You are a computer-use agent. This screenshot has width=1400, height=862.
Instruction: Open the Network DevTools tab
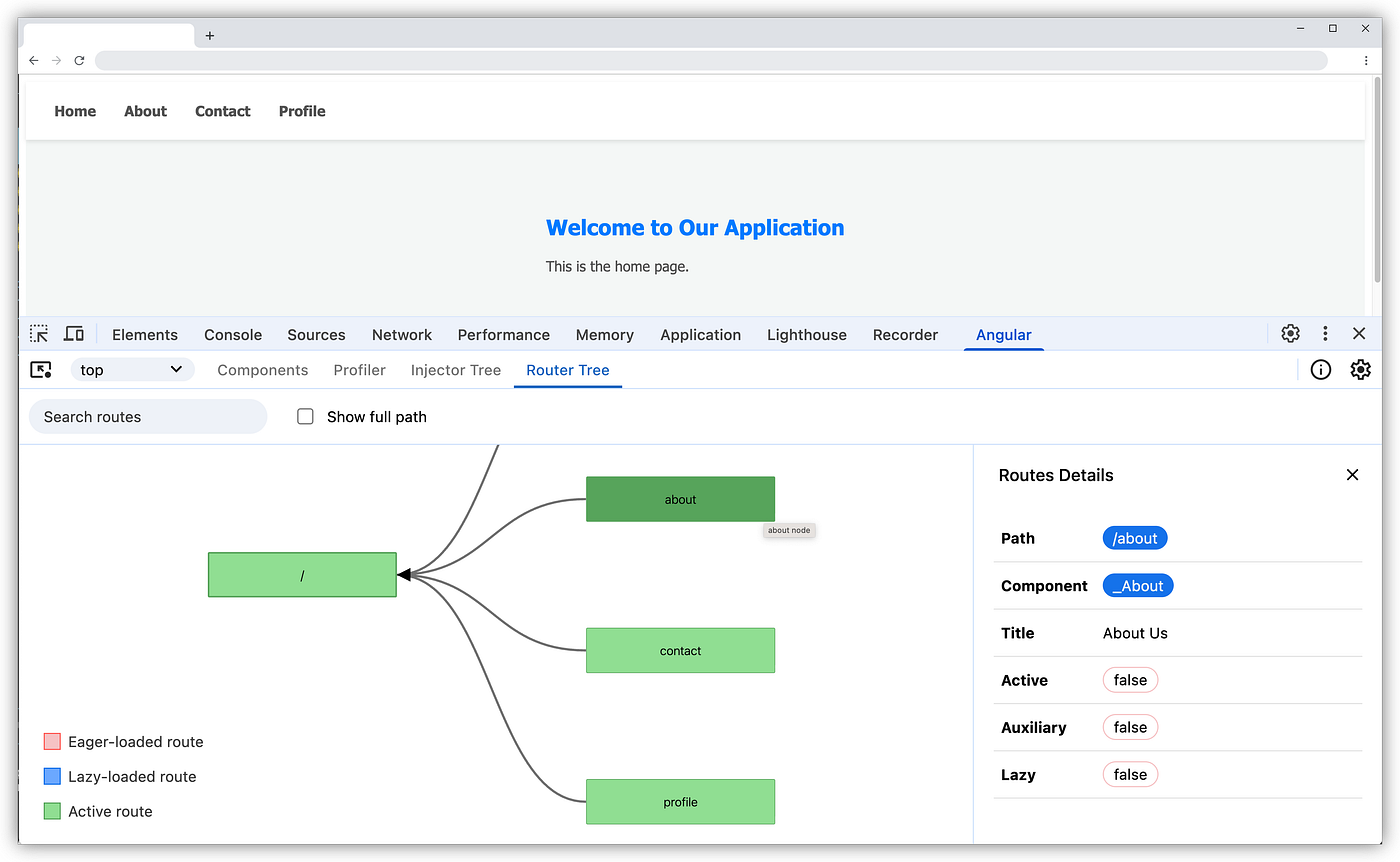tap(402, 335)
